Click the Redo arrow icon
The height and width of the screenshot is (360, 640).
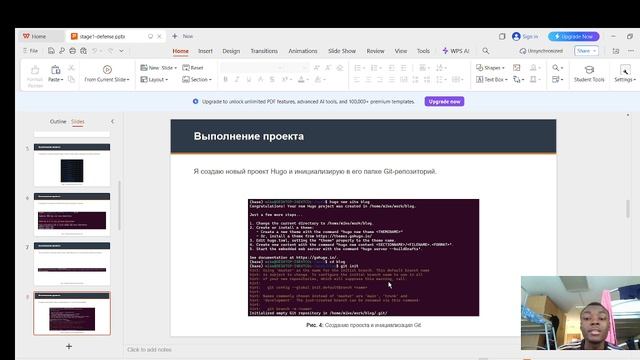point(110,51)
